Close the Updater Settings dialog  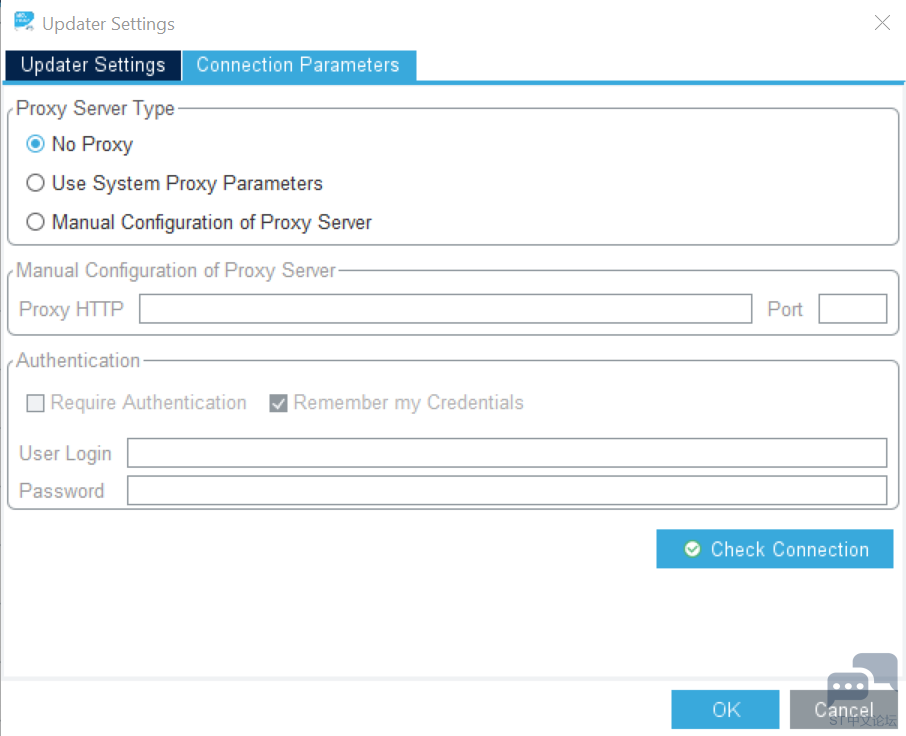882,23
